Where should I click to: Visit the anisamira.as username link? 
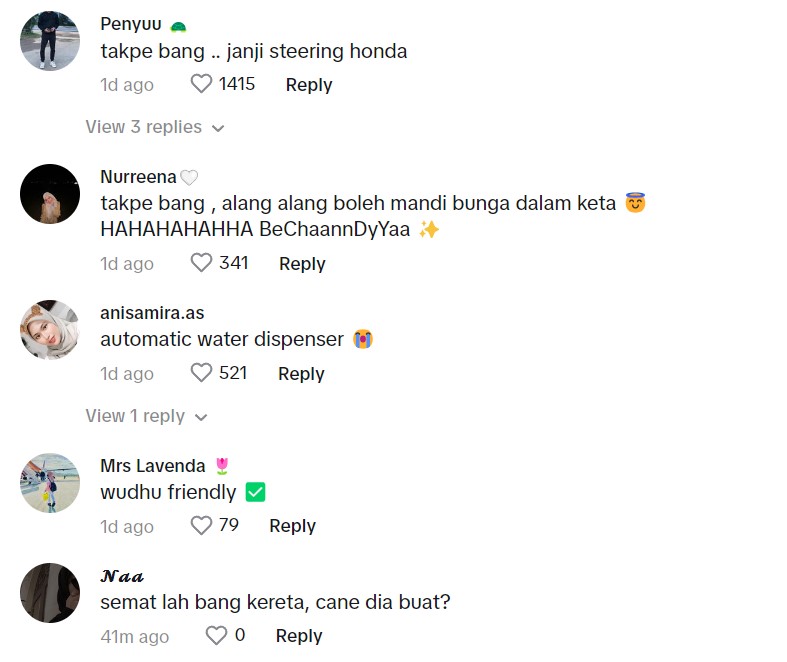tap(152, 313)
